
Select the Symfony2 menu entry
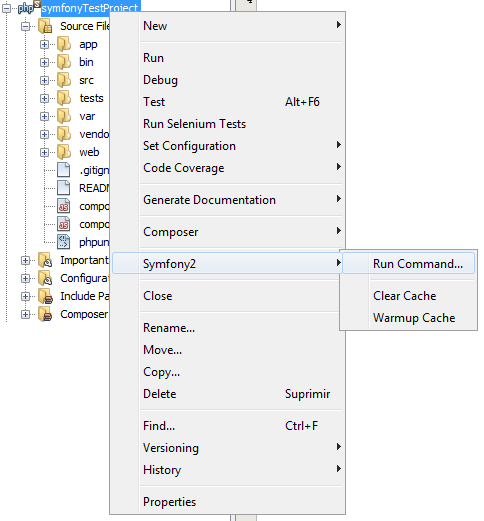pyautogui.click(x=227, y=263)
